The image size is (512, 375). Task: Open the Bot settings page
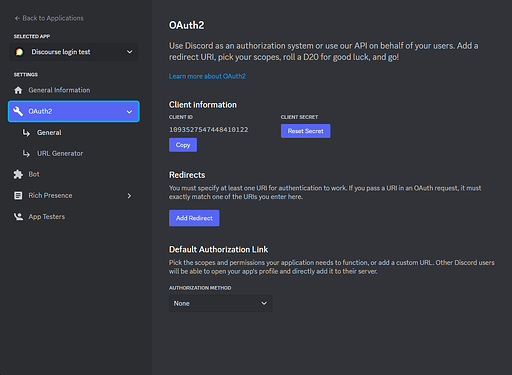tap(34, 174)
